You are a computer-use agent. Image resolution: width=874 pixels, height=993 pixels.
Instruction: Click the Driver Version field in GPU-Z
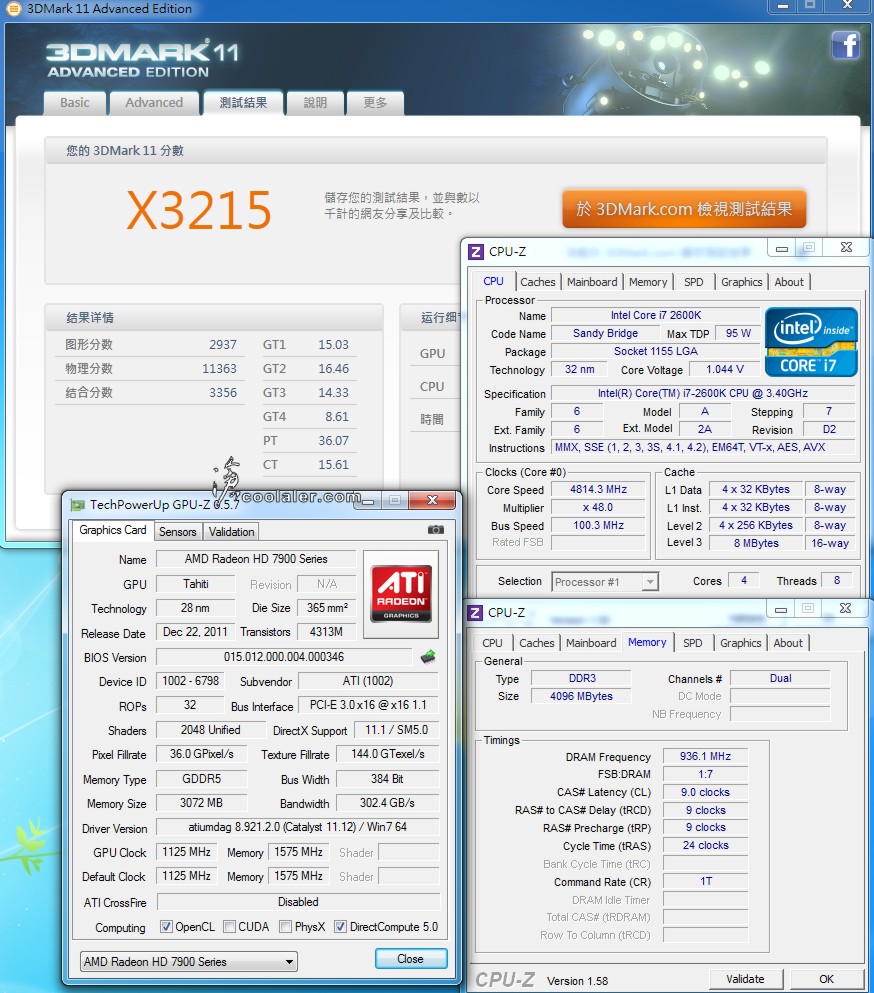[298, 827]
